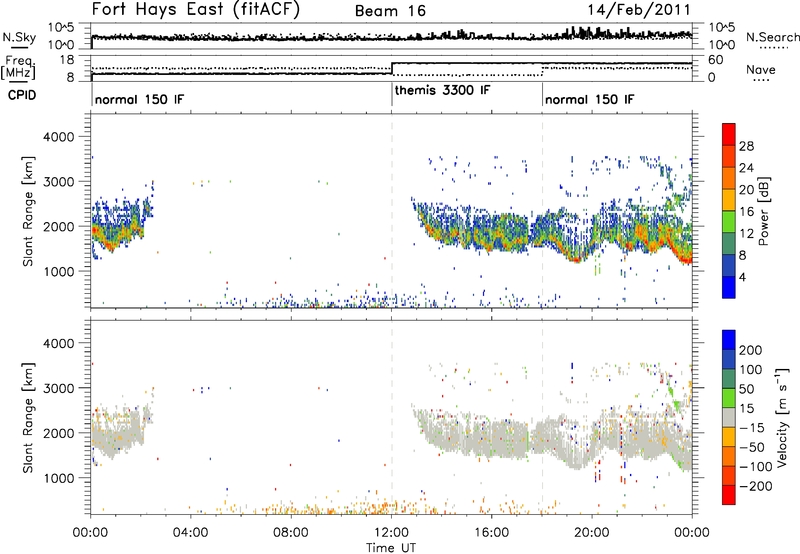Click the '16:00' time tick label
This screenshot has width=800, height=554.
491,533
